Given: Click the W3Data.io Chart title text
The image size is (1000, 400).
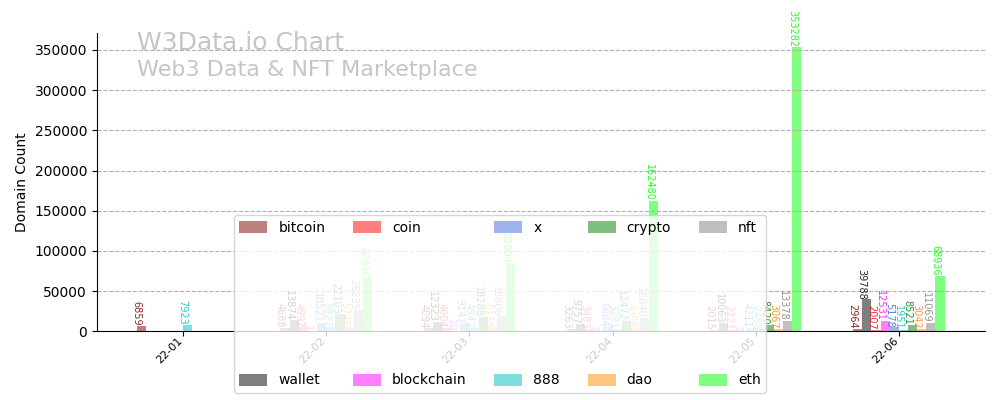Looking at the screenshot, I should pyautogui.click(x=240, y=43).
